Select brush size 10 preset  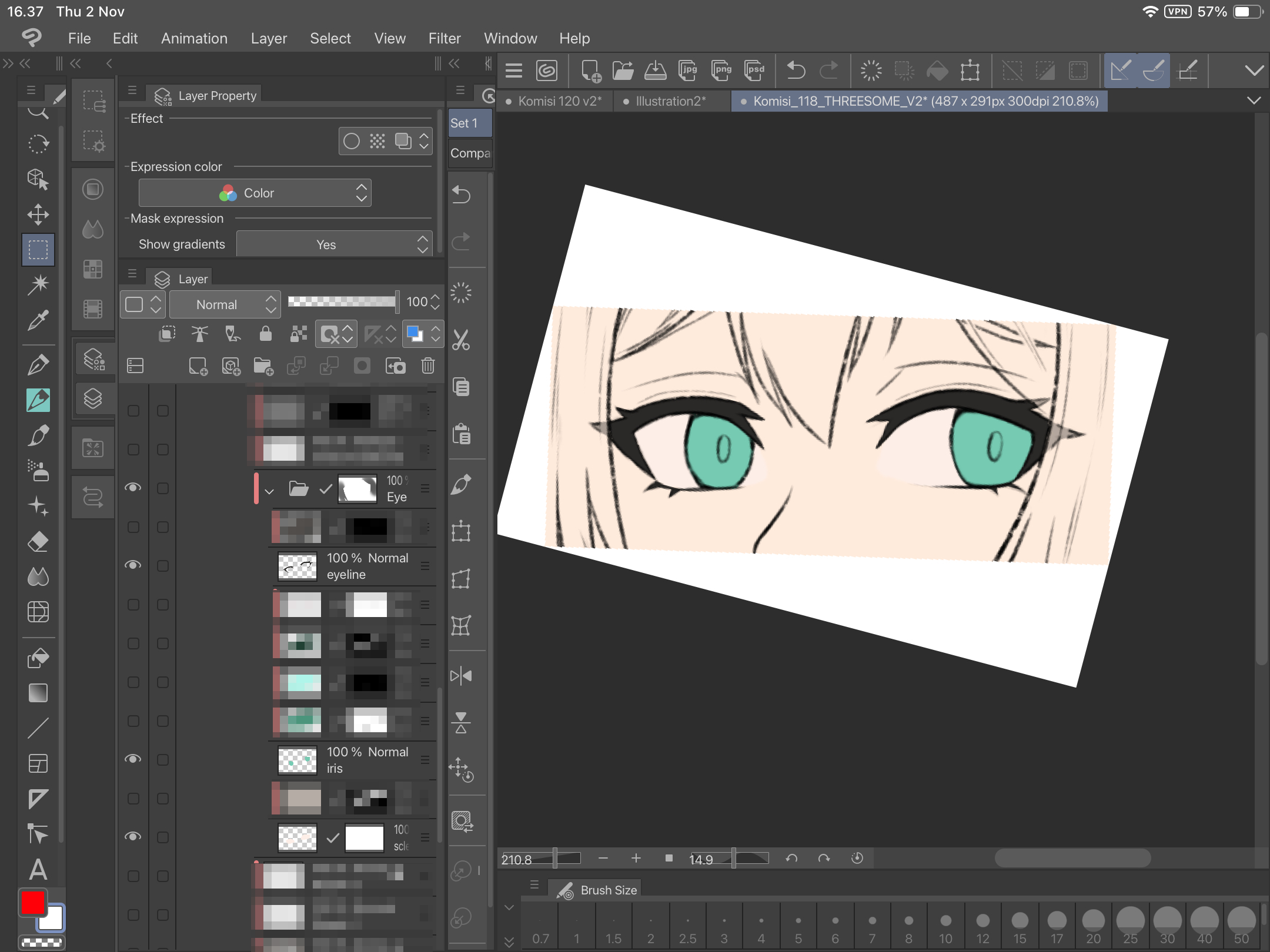[x=945, y=927]
